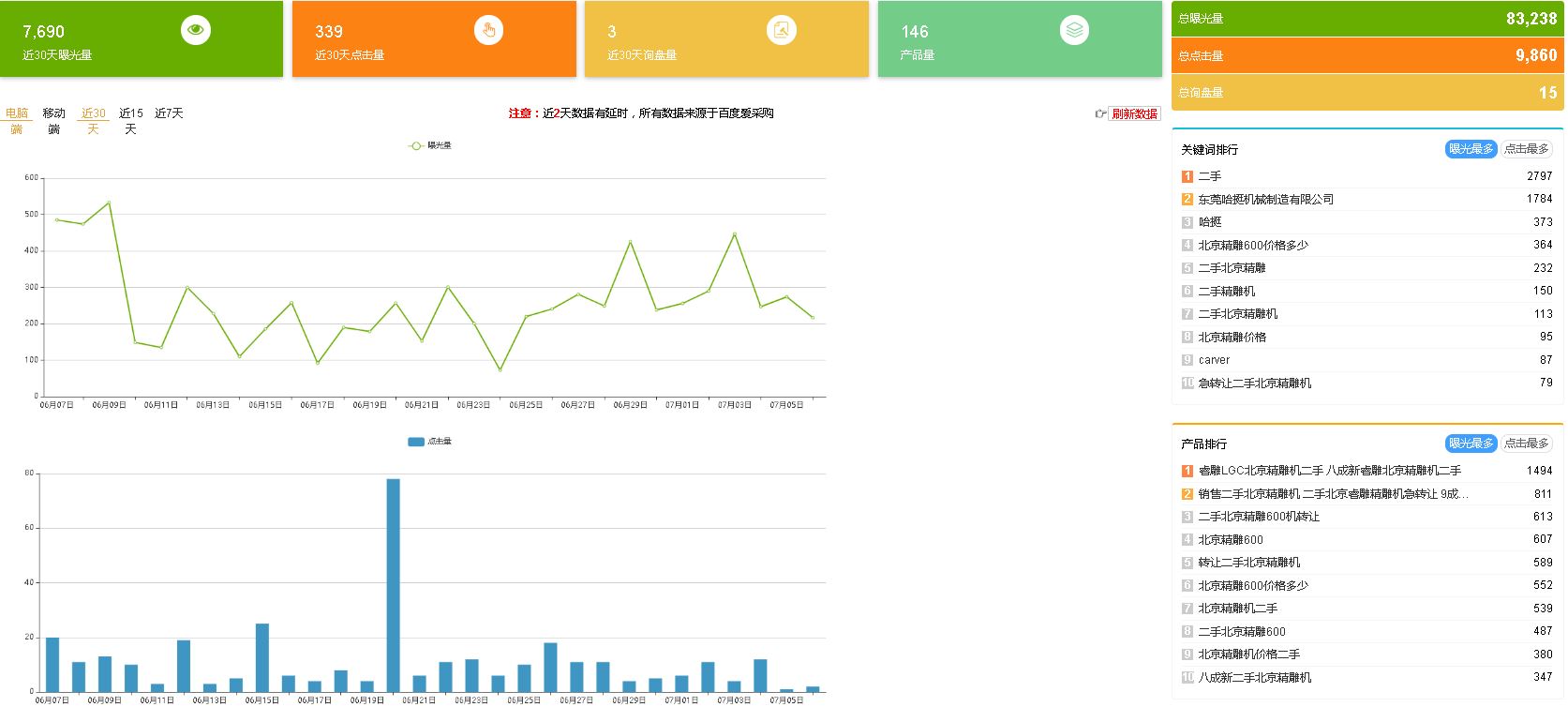
Task: Click the rank 1 badge in 关键词排行
Action: (1187, 176)
